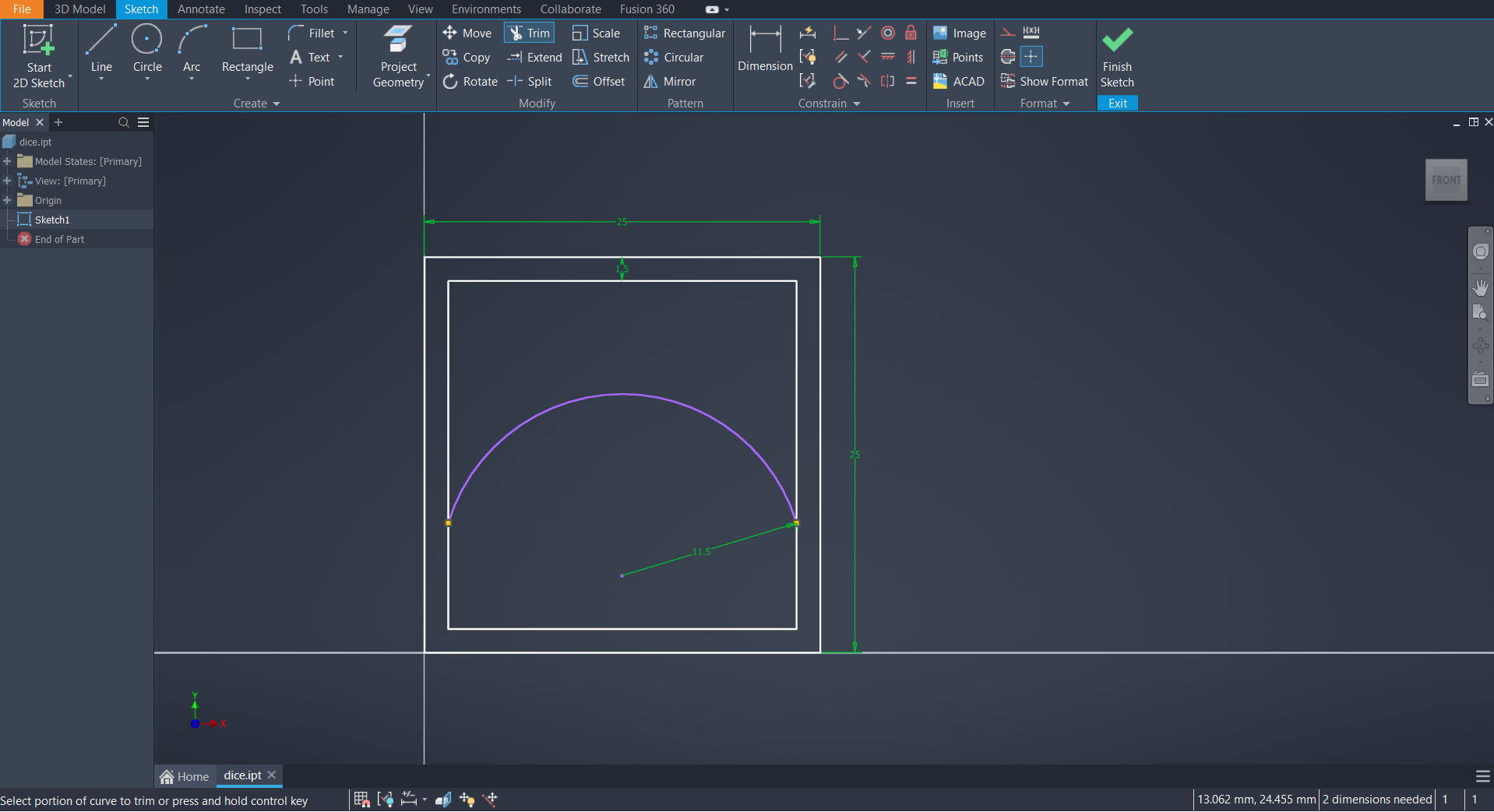Apply the Collinear constraint

click(x=864, y=33)
